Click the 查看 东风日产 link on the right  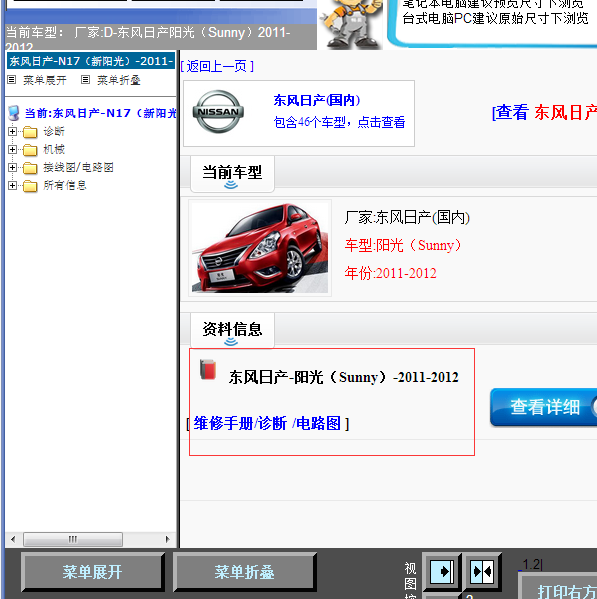[x=544, y=113]
